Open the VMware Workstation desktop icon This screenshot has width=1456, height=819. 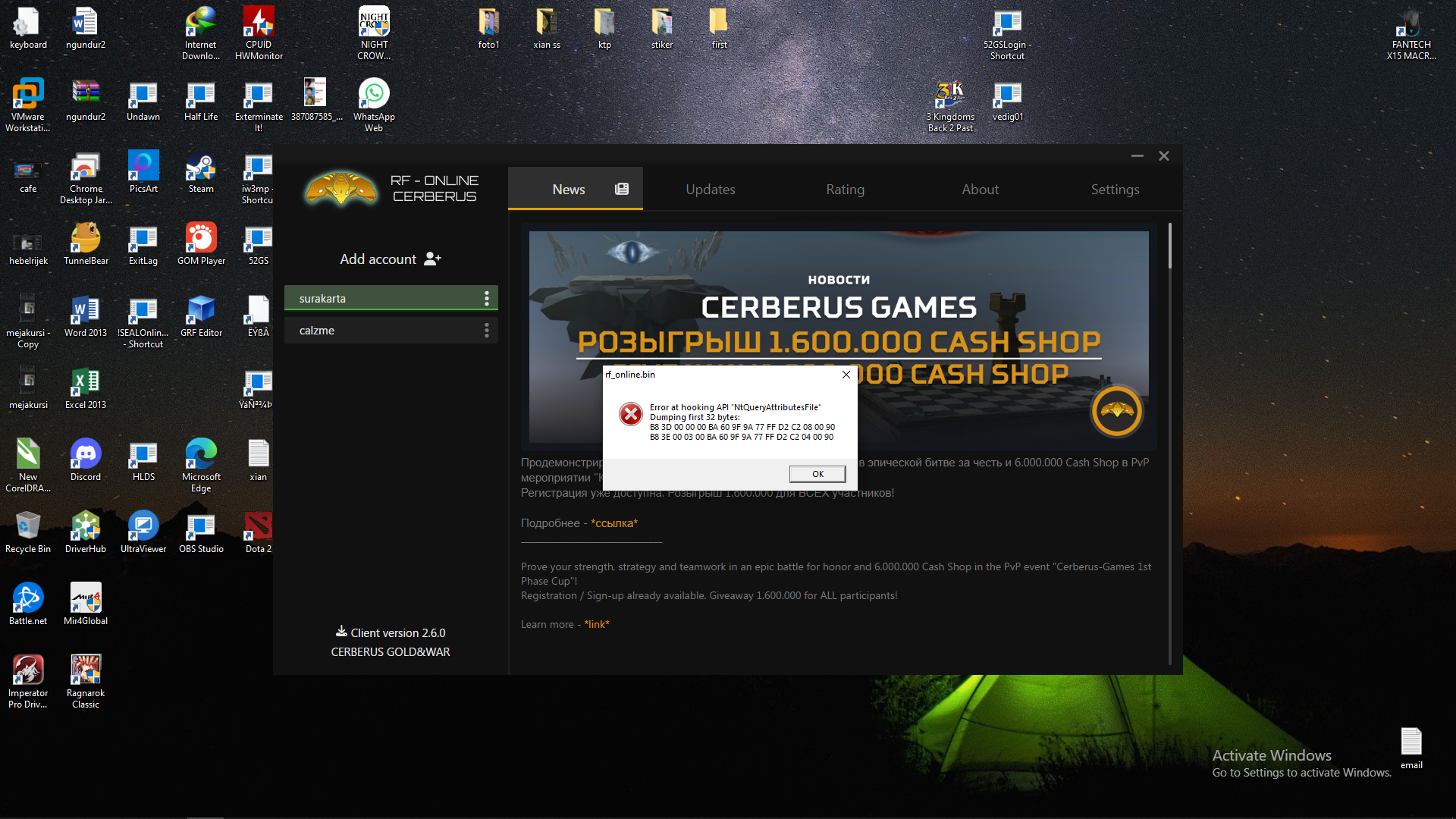28,105
